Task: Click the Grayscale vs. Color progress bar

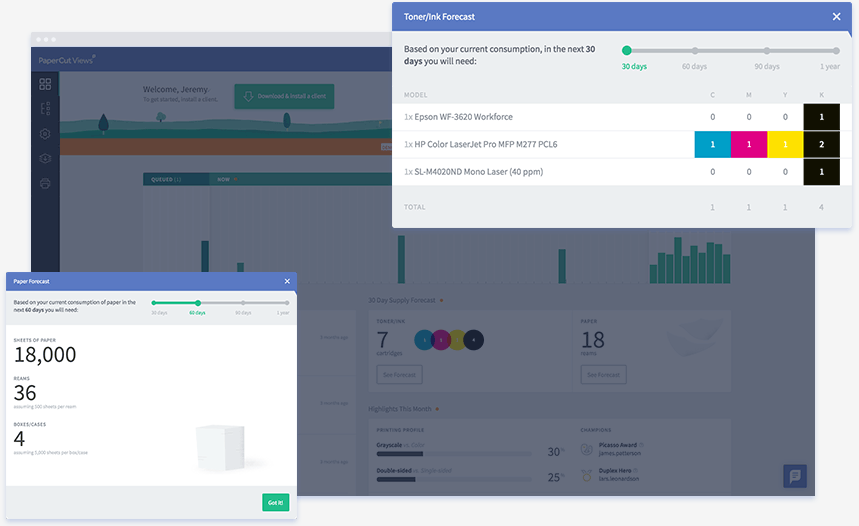Action: point(454,454)
